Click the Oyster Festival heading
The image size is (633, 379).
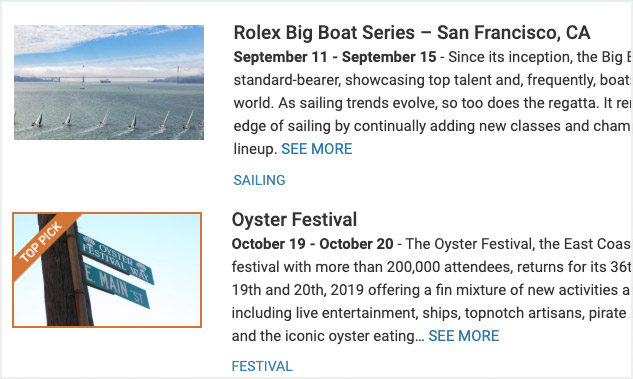coord(294,220)
